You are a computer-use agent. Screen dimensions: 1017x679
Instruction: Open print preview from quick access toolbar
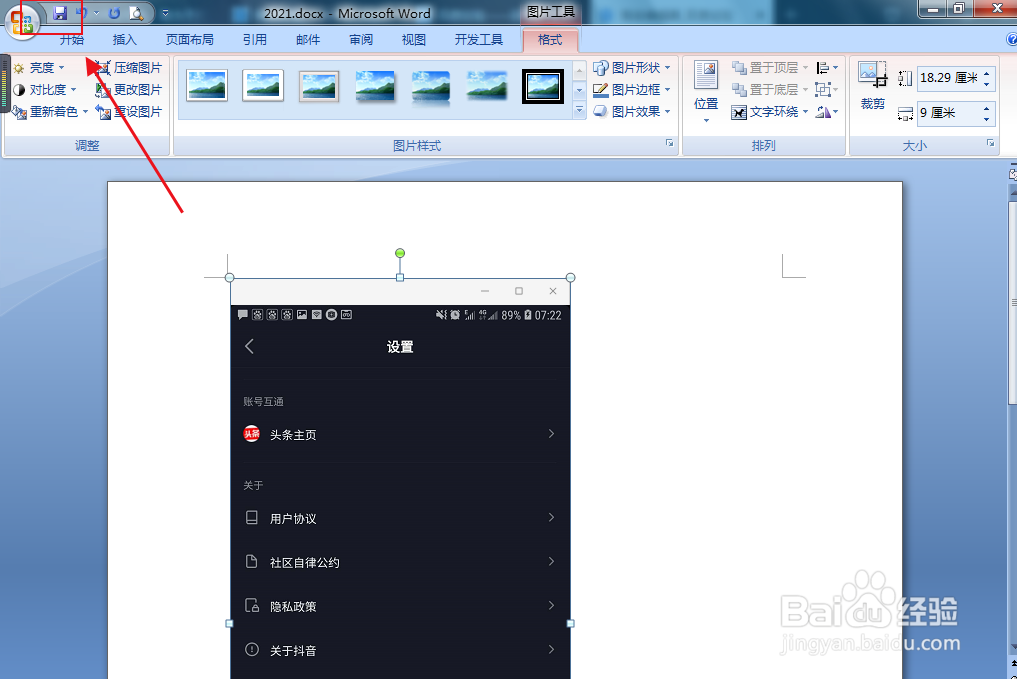pyautogui.click(x=136, y=13)
